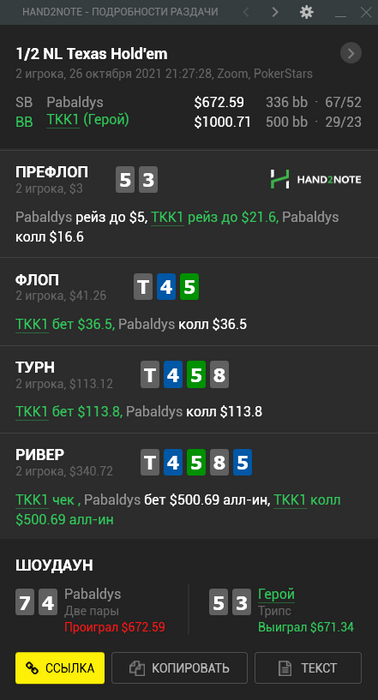Click Pabaldys's 7 card in showdown

coord(25,602)
